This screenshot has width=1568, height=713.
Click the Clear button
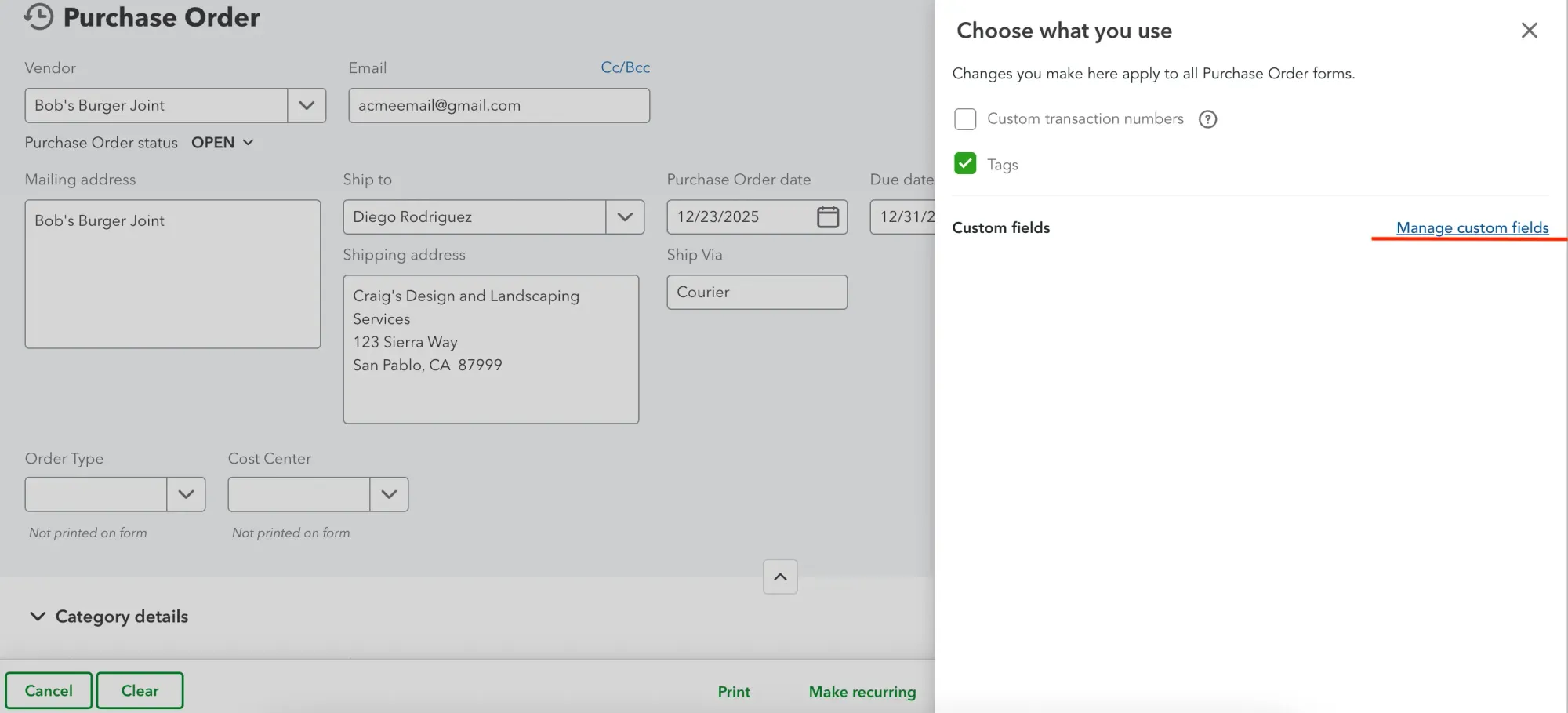click(140, 690)
